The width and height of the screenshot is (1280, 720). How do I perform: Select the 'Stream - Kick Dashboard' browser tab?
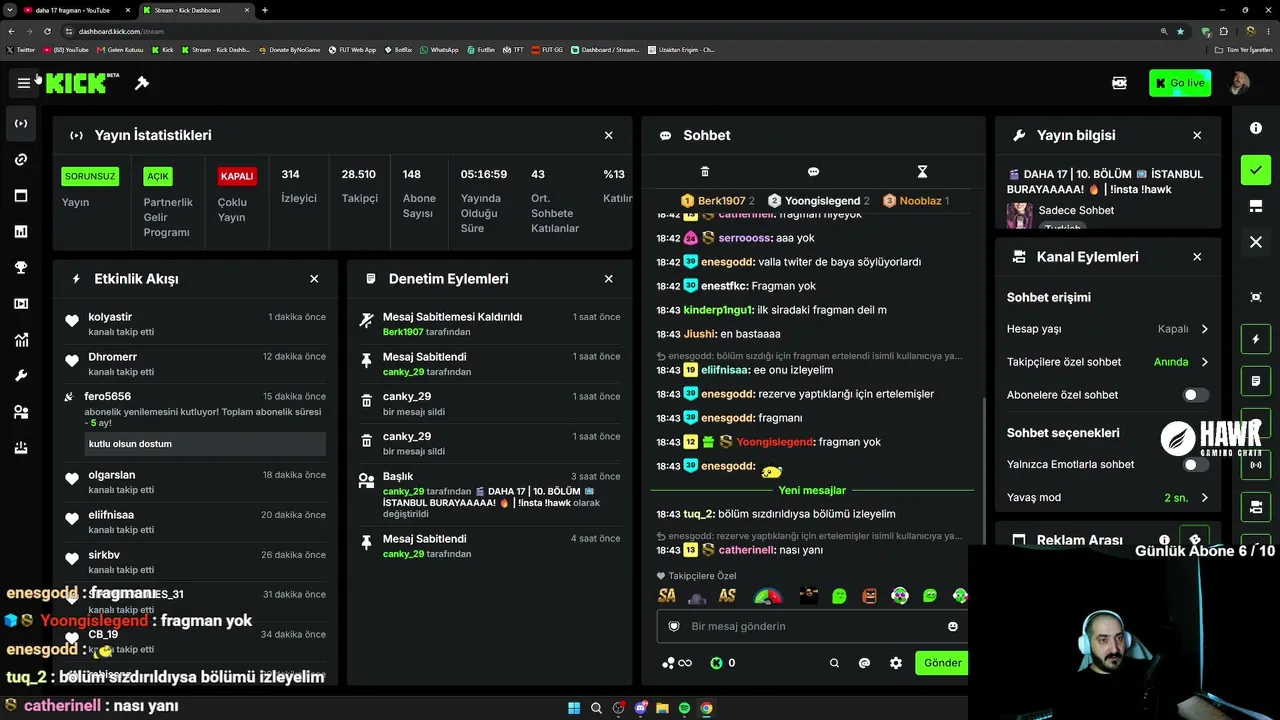(195, 10)
